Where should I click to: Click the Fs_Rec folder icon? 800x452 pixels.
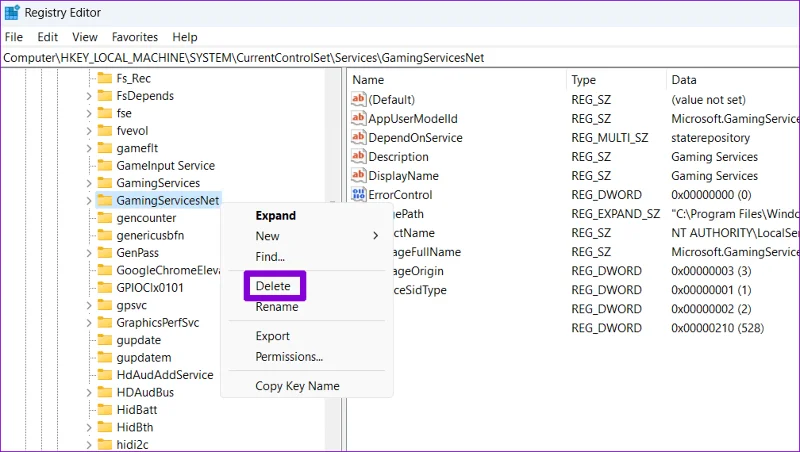coord(105,78)
